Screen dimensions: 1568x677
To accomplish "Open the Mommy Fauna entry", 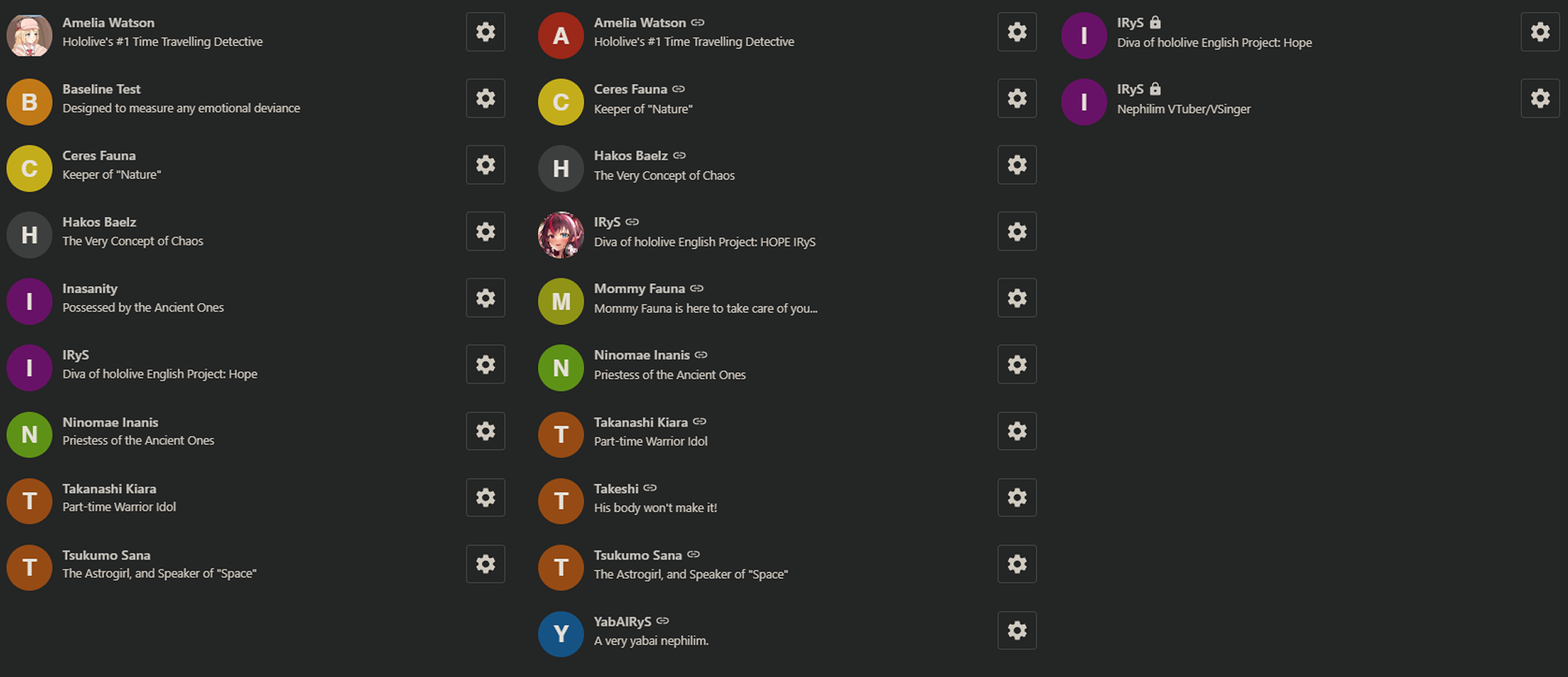I will point(765,298).
